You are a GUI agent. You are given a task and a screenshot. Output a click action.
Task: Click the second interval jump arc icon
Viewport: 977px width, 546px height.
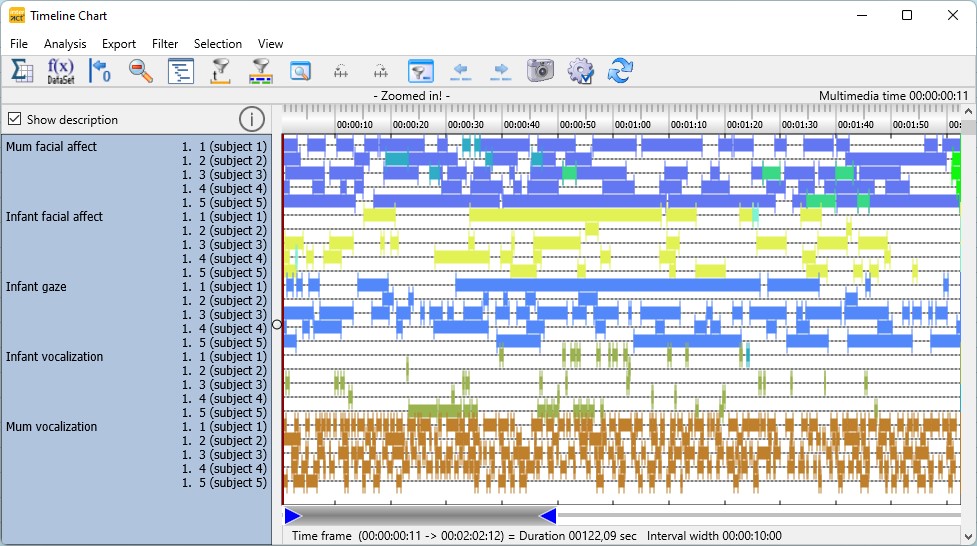coord(380,72)
